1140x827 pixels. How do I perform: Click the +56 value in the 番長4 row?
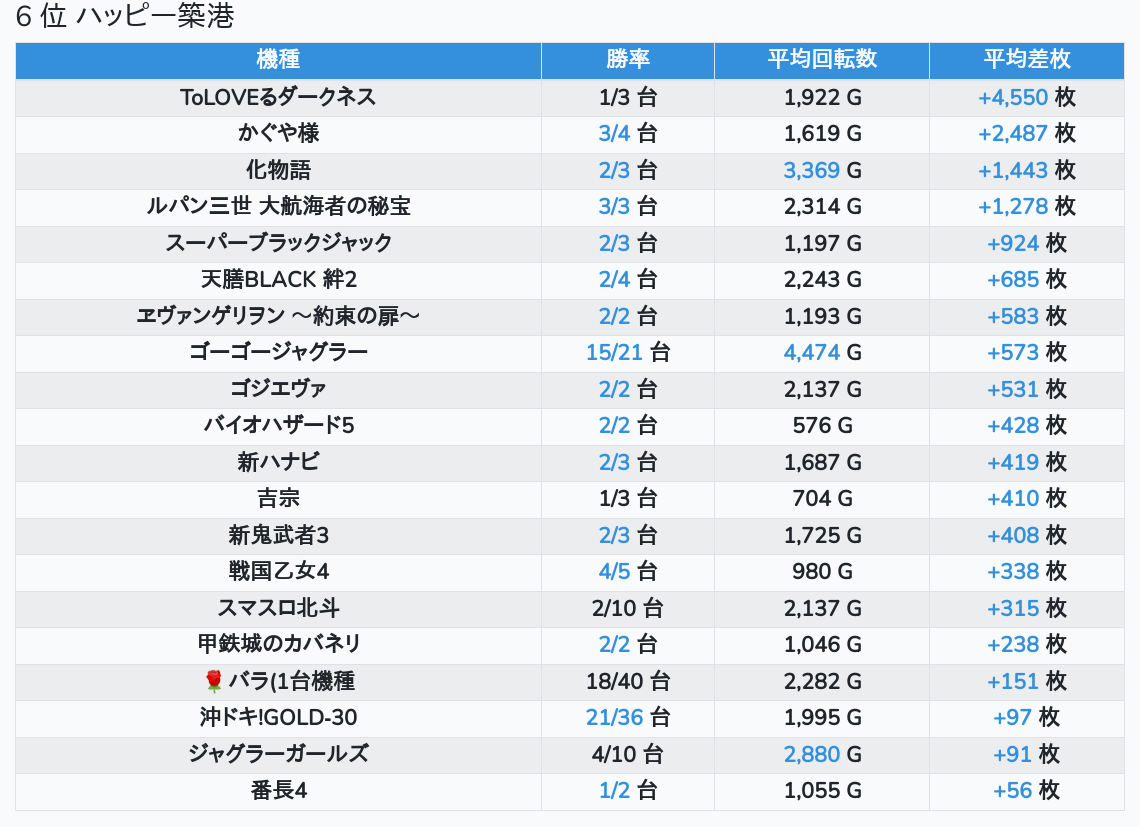tap(1012, 791)
